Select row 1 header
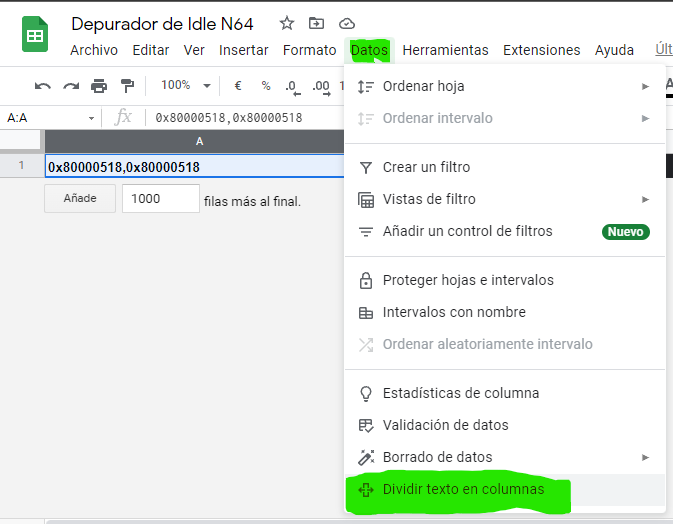 point(21,166)
